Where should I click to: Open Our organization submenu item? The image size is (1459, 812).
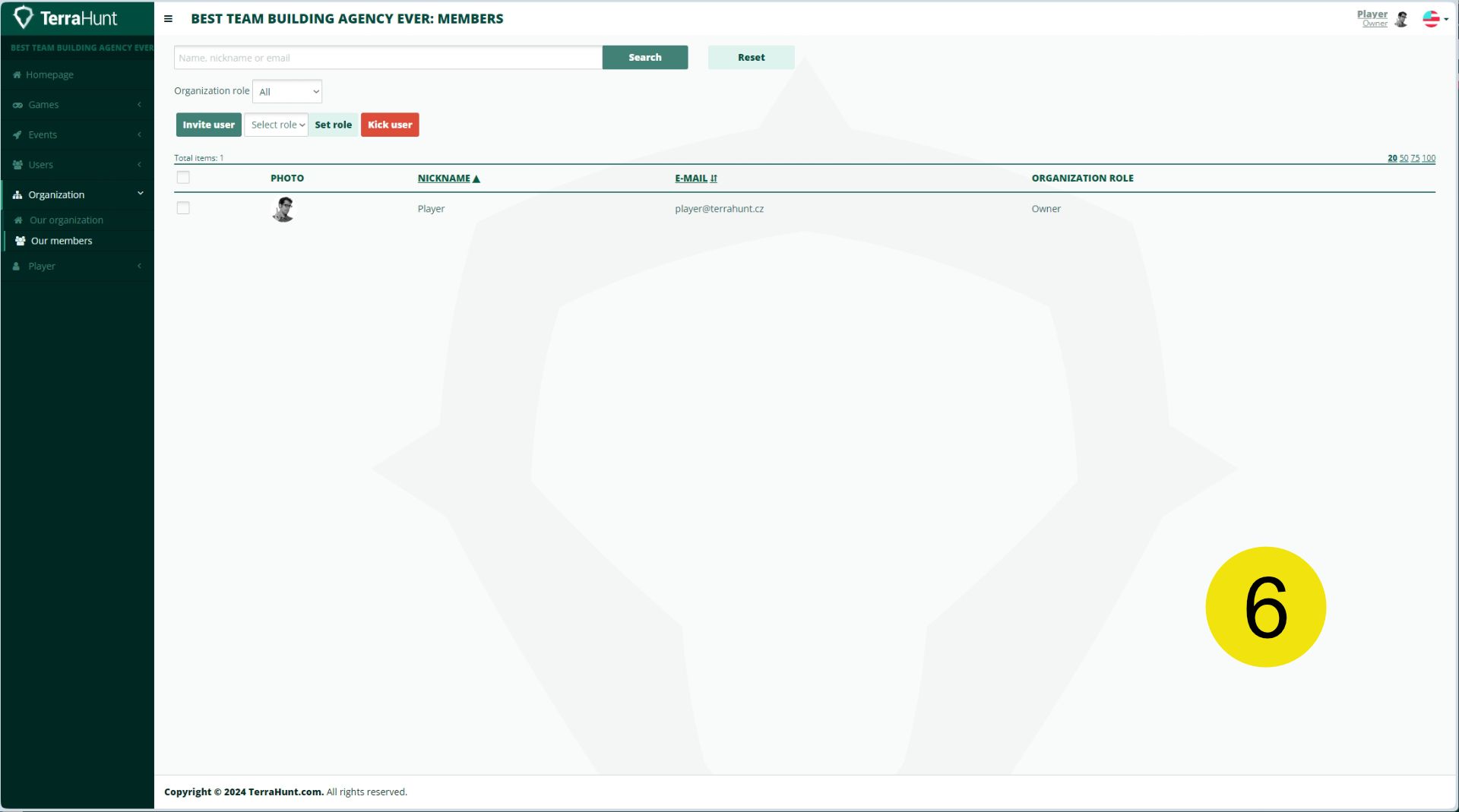[x=66, y=220]
